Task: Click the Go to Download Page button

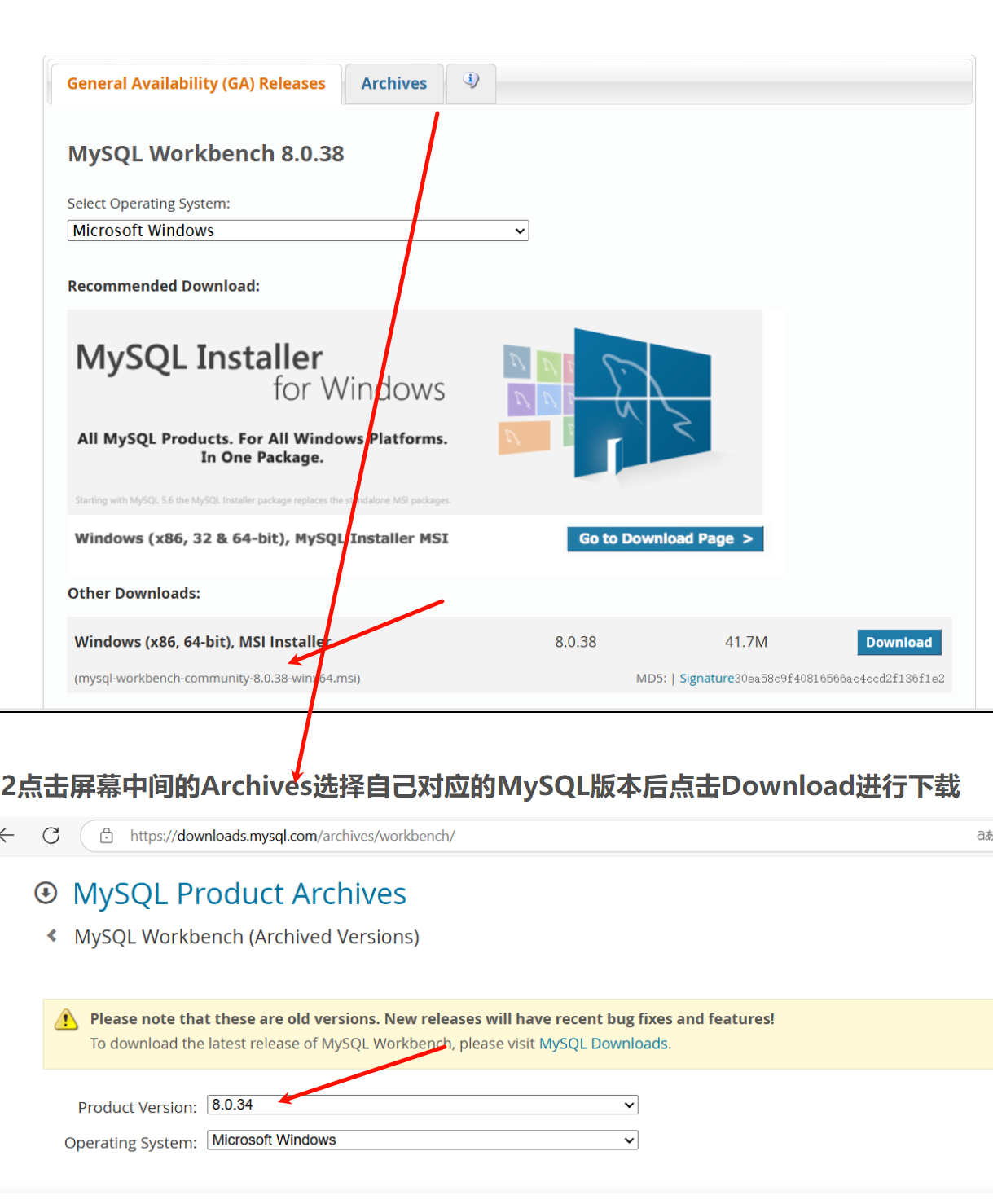Action: coord(666,538)
